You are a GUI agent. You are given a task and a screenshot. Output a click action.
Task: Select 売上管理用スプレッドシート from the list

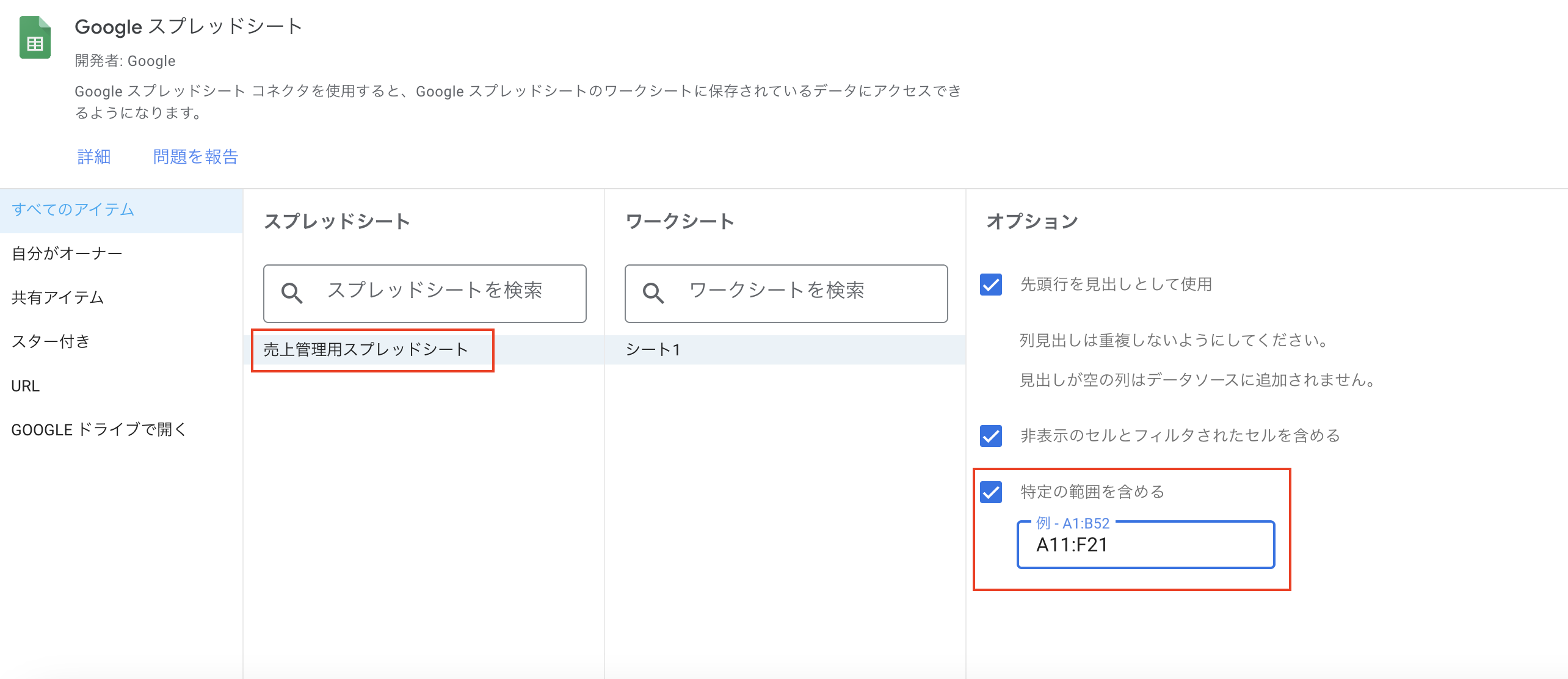click(366, 350)
